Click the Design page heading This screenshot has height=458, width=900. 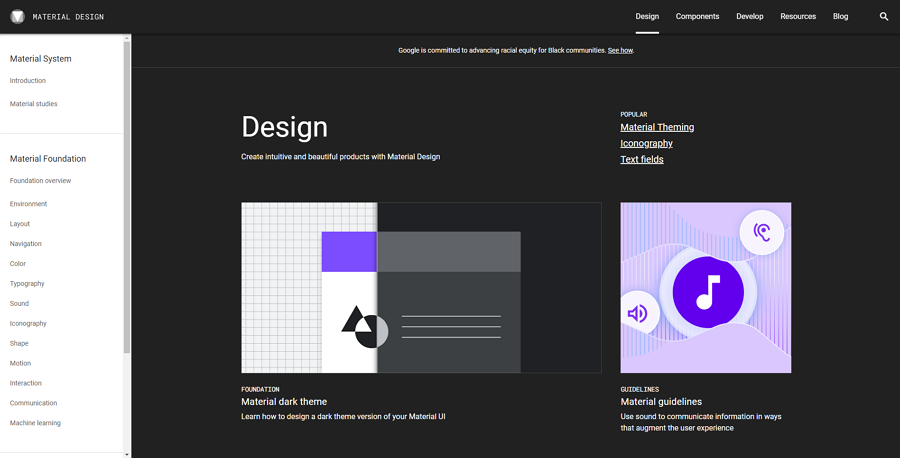click(x=284, y=127)
